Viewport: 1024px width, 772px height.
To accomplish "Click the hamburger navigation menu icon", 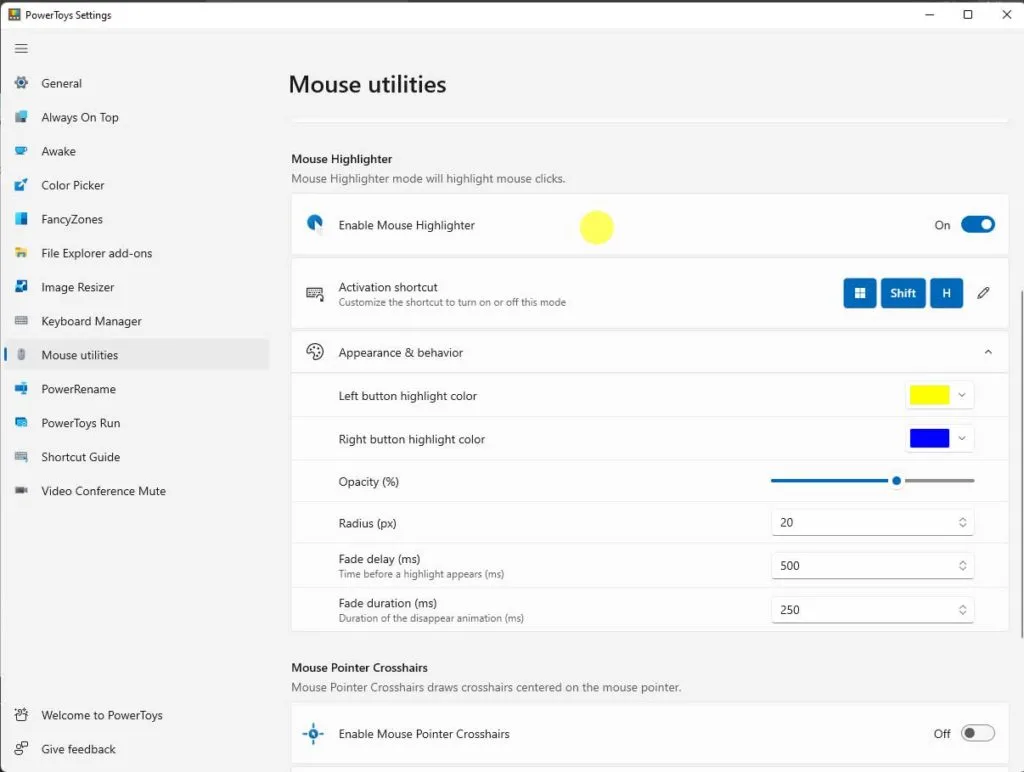I will pyautogui.click(x=21, y=48).
